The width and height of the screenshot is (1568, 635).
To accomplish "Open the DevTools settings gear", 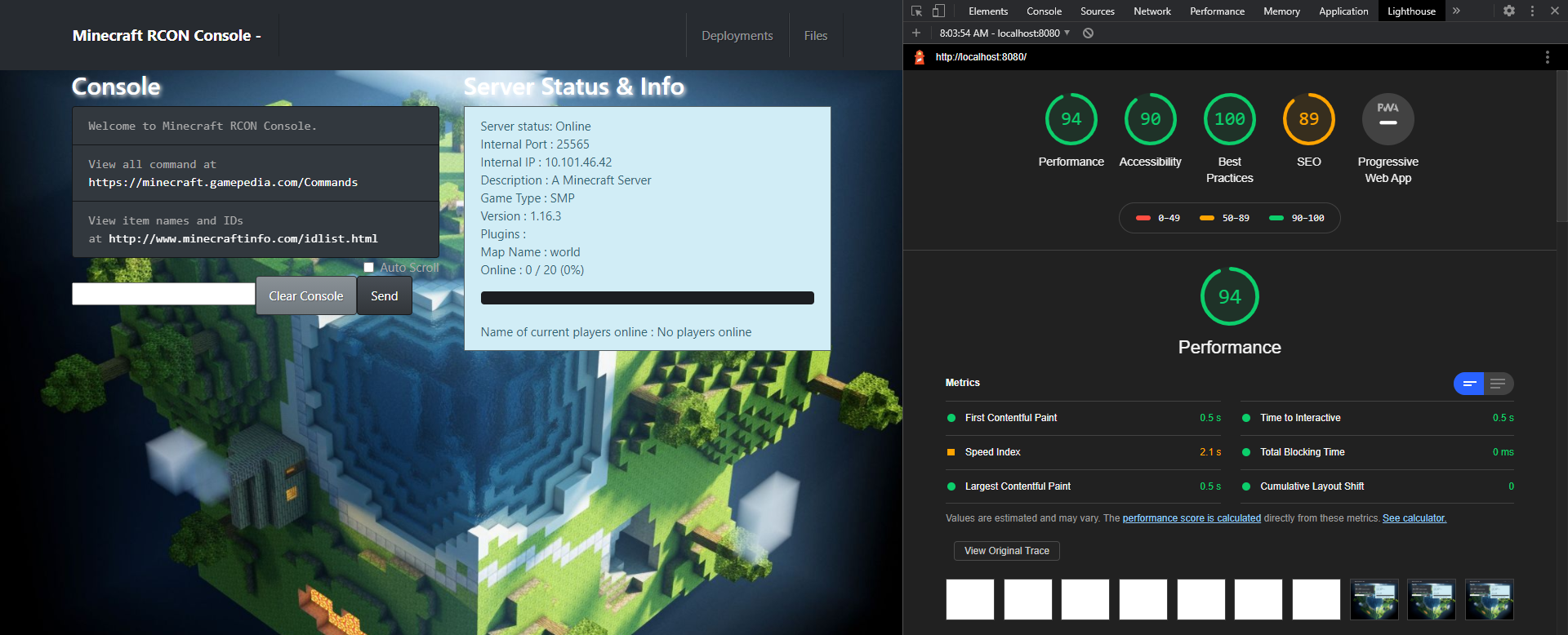I will pyautogui.click(x=1509, y=11).
